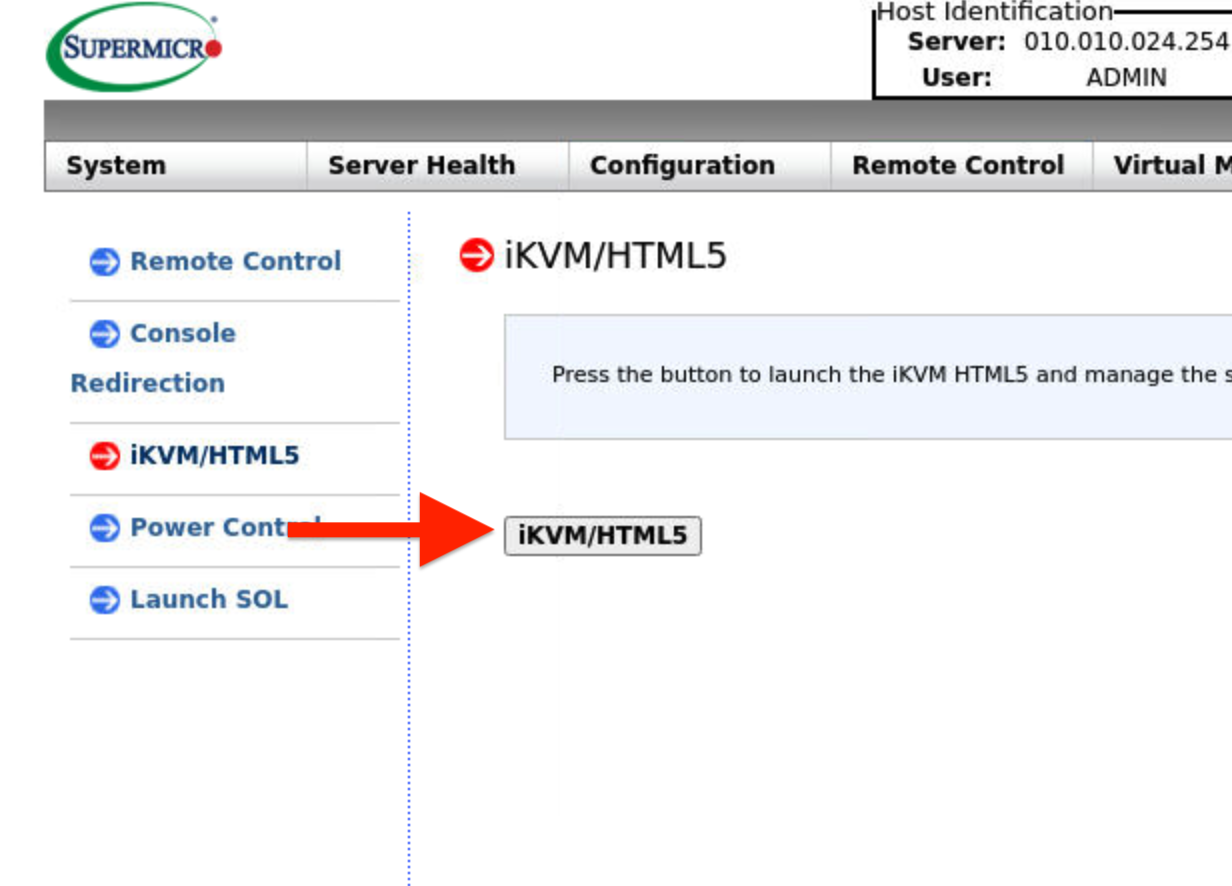Image resolution: width=1232 pixels, height=886 pixels.
Task: Open the System menu
Action: 116,166
